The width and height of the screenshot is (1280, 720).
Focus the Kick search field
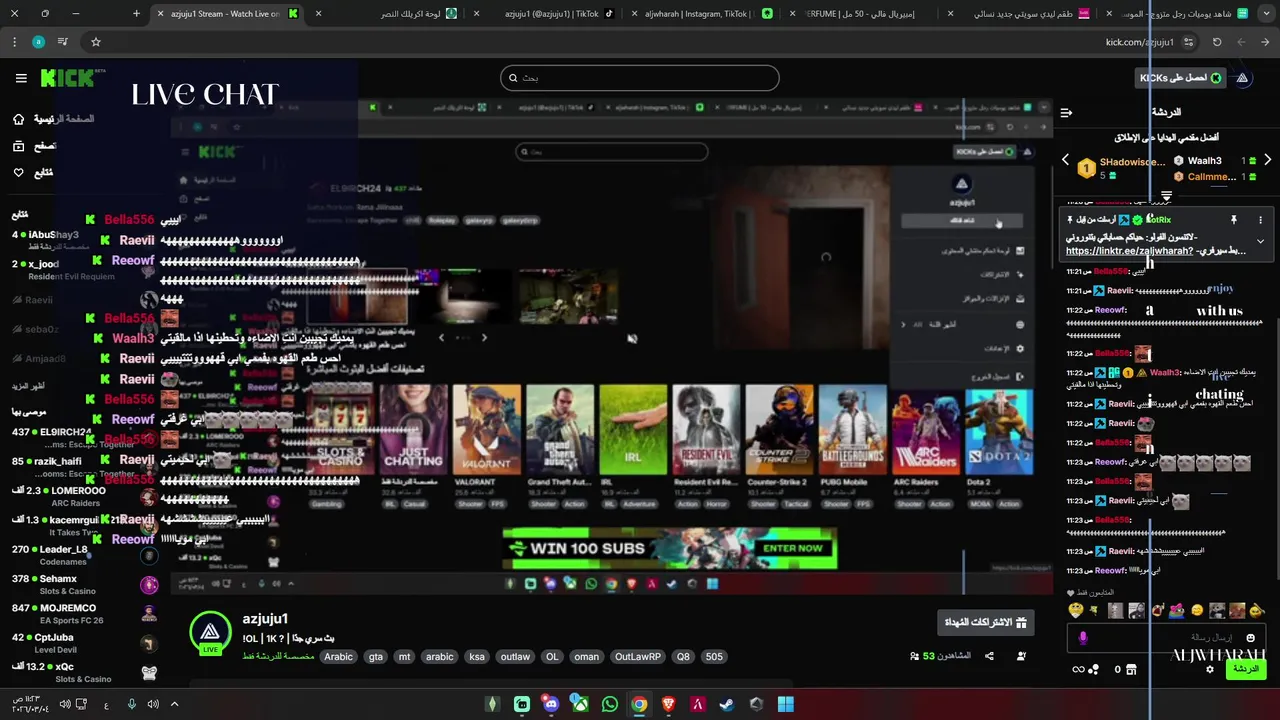click(x=640, y=78)
